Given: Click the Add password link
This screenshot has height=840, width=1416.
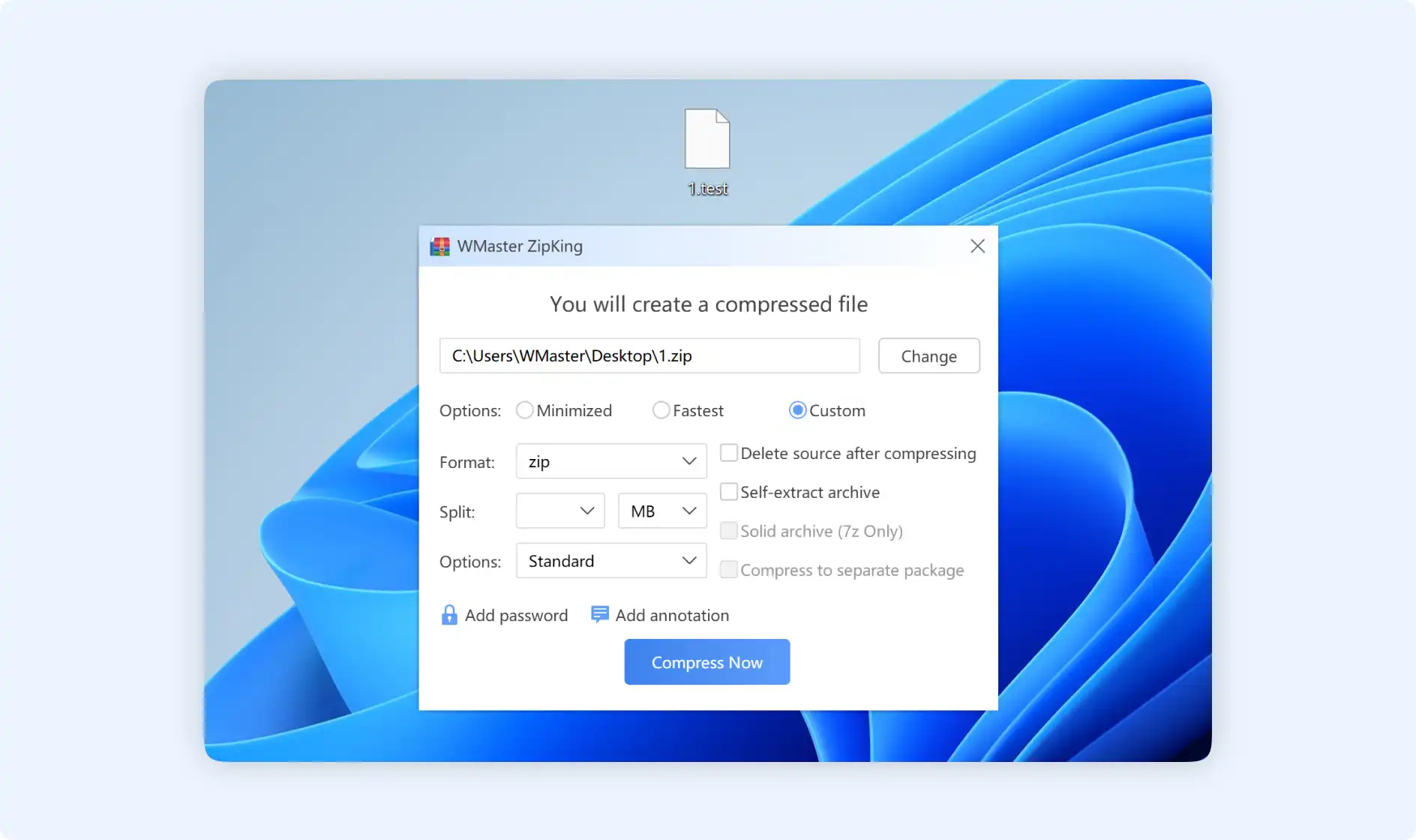Looking at the screenshot, I should tap(516, 615).
